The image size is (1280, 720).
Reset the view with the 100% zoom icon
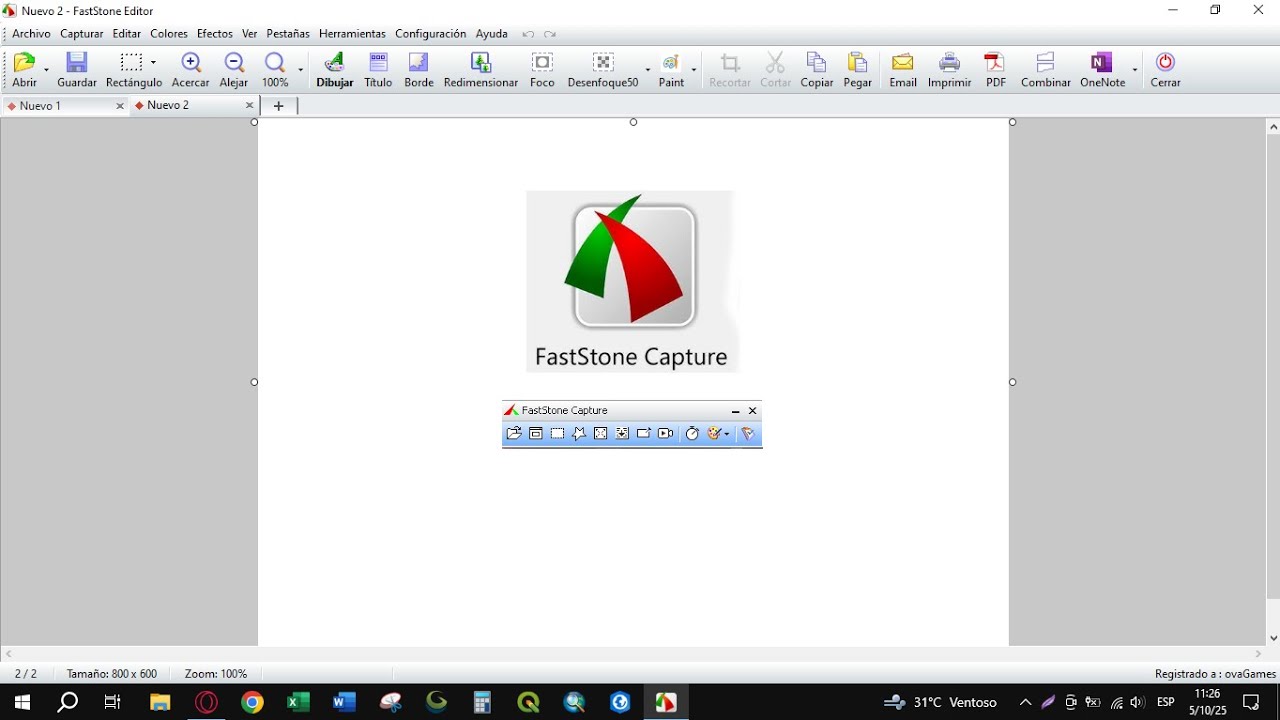[275, 70]
